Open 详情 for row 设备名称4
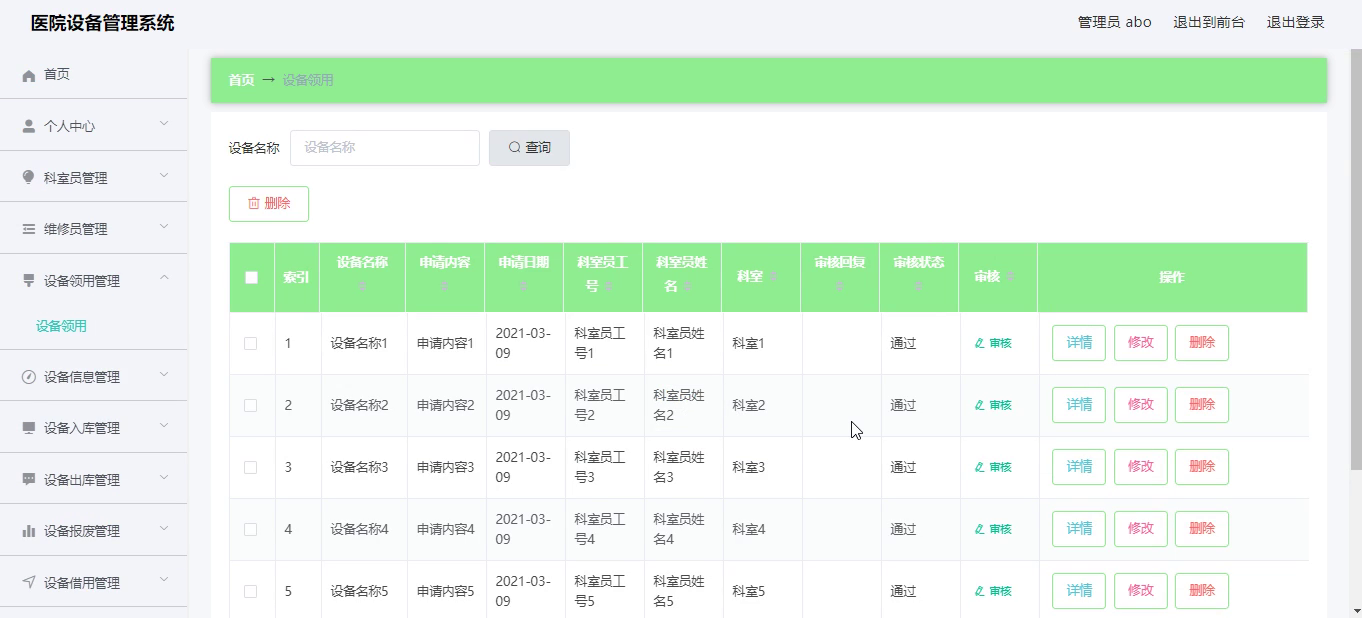Viewport: 1362px width, 618px height. coord(1079,529)
